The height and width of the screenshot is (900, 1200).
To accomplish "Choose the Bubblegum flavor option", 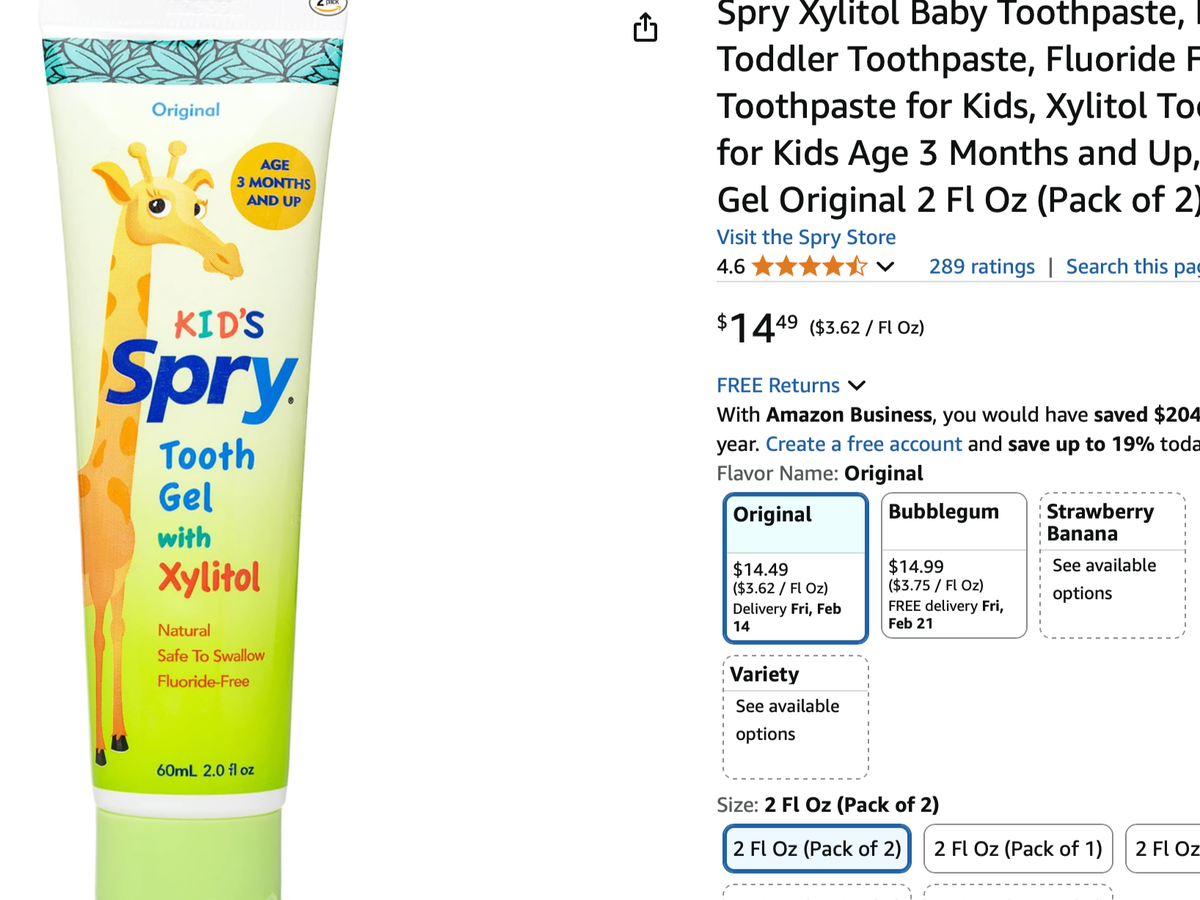I will (x=954, y=565).
